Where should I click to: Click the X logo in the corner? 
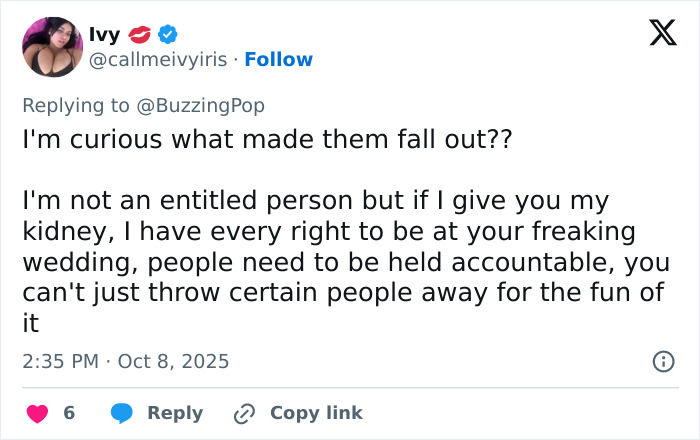point(656,36)
